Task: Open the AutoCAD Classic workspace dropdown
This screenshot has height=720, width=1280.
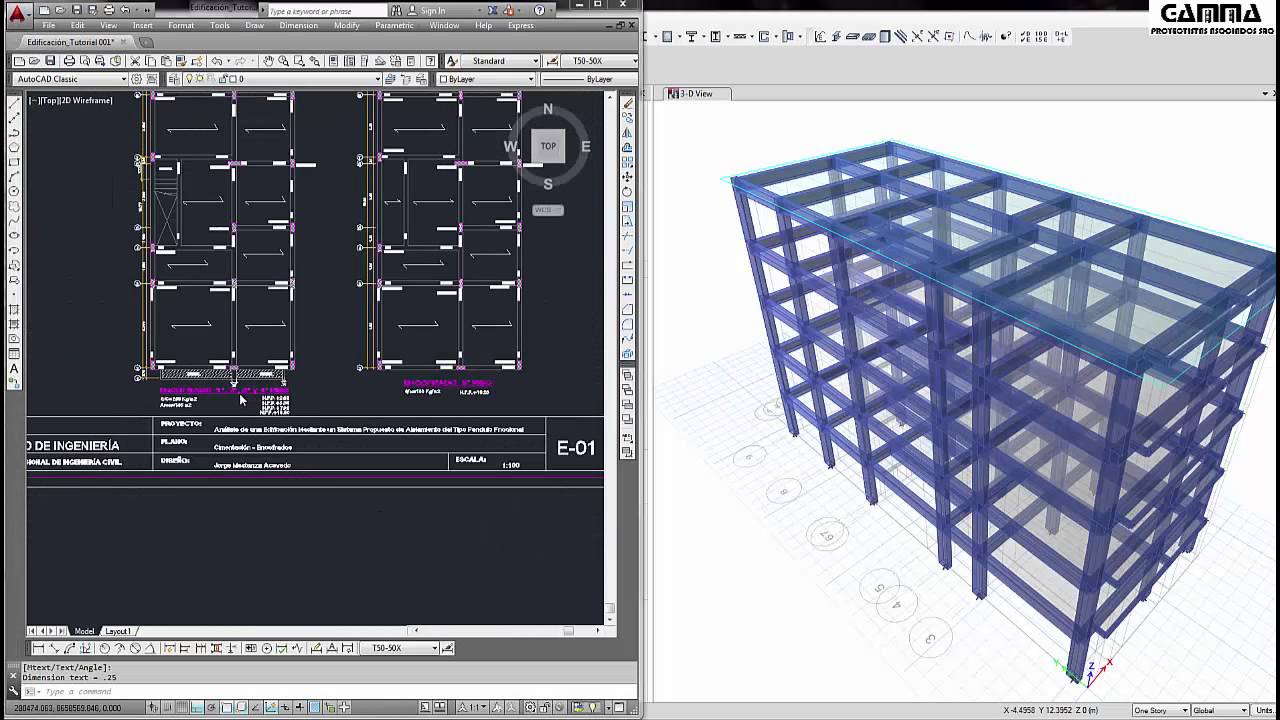Action: click(x=71, y=79)
